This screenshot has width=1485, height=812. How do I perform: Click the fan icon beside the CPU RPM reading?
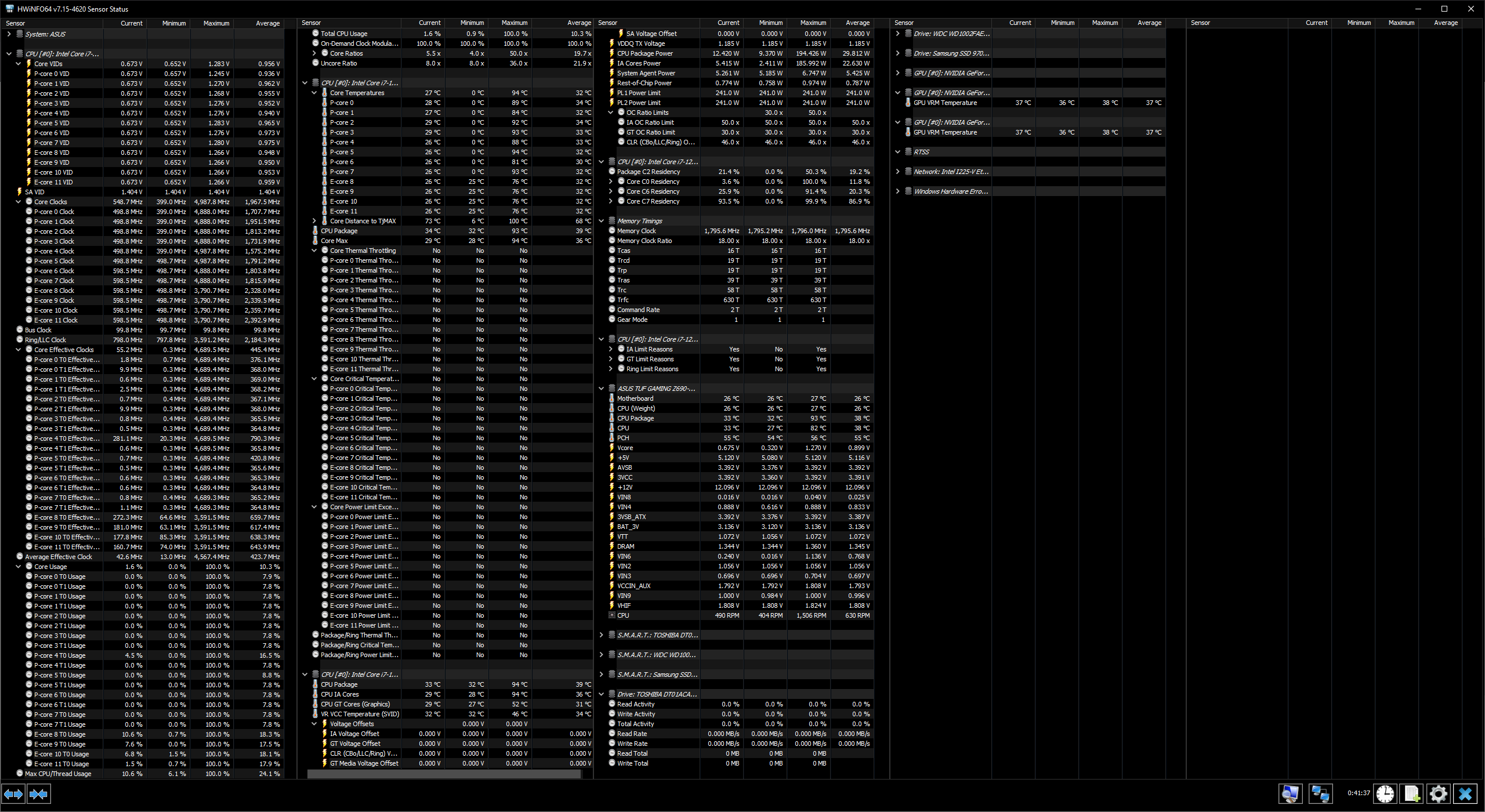click(x=611, y=615)
